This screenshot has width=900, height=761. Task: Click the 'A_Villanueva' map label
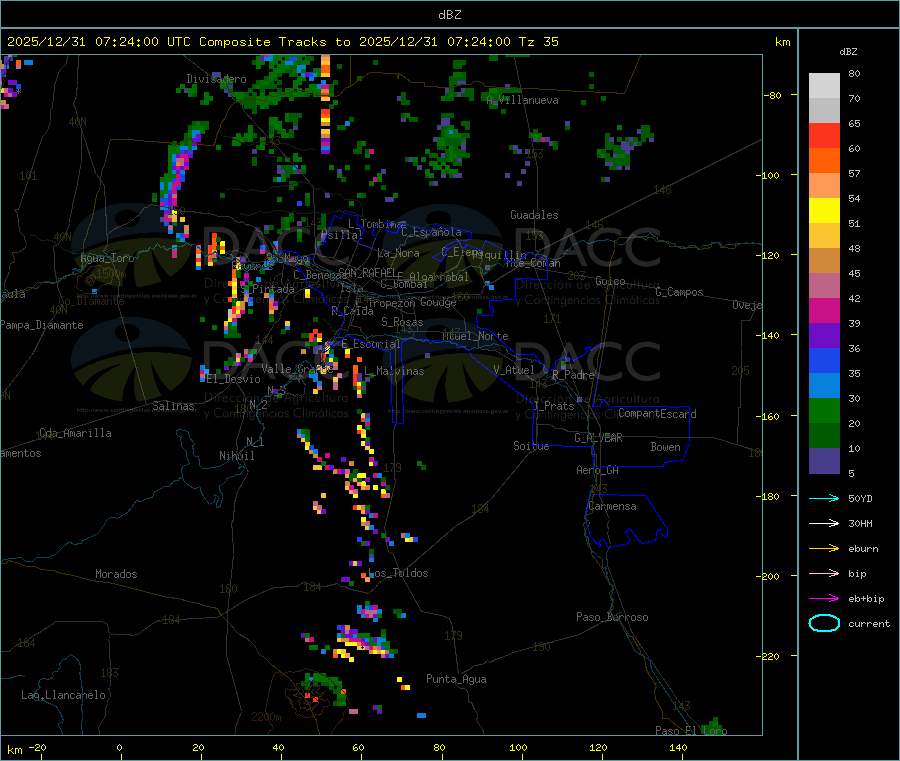click(522, 100)
